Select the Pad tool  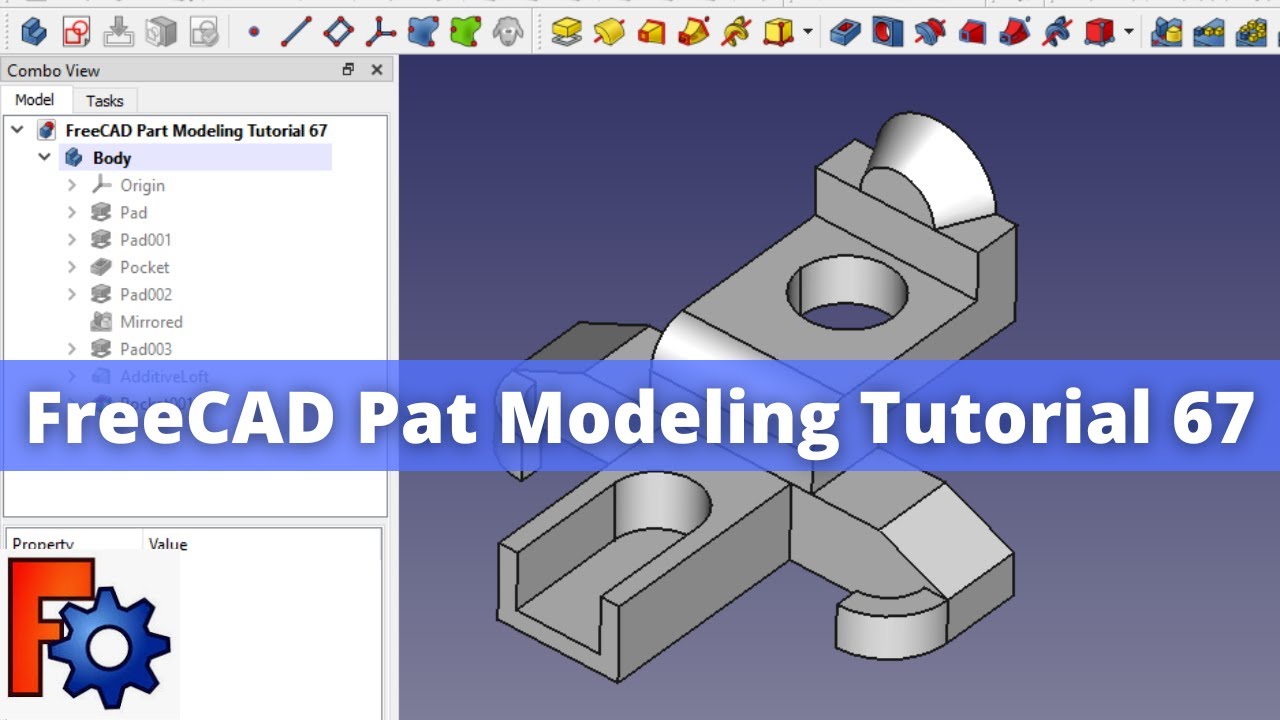pos(567,32)
